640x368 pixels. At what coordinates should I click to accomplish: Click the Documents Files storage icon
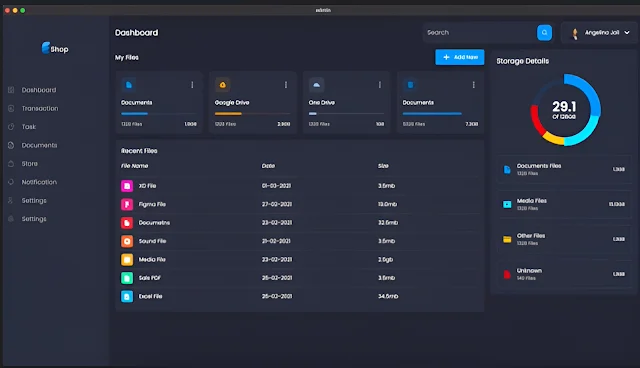coord(507,170)
